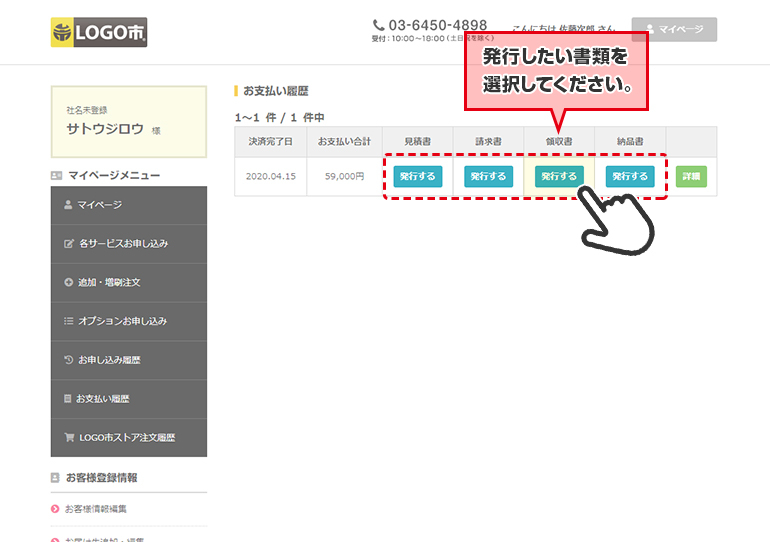Open オプションお申し込み menu item
770x542 pixels.
point(129,322)
